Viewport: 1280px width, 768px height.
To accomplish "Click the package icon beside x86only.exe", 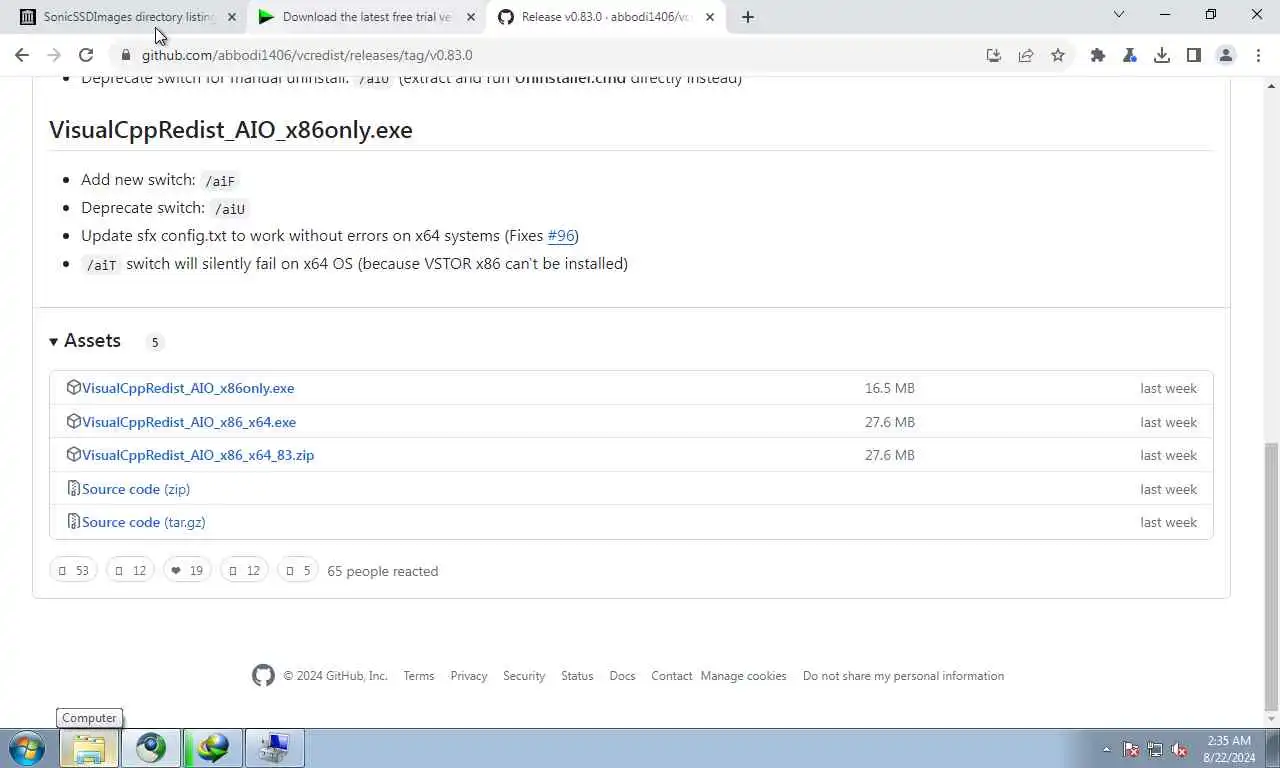I will (x=73, y=387).
